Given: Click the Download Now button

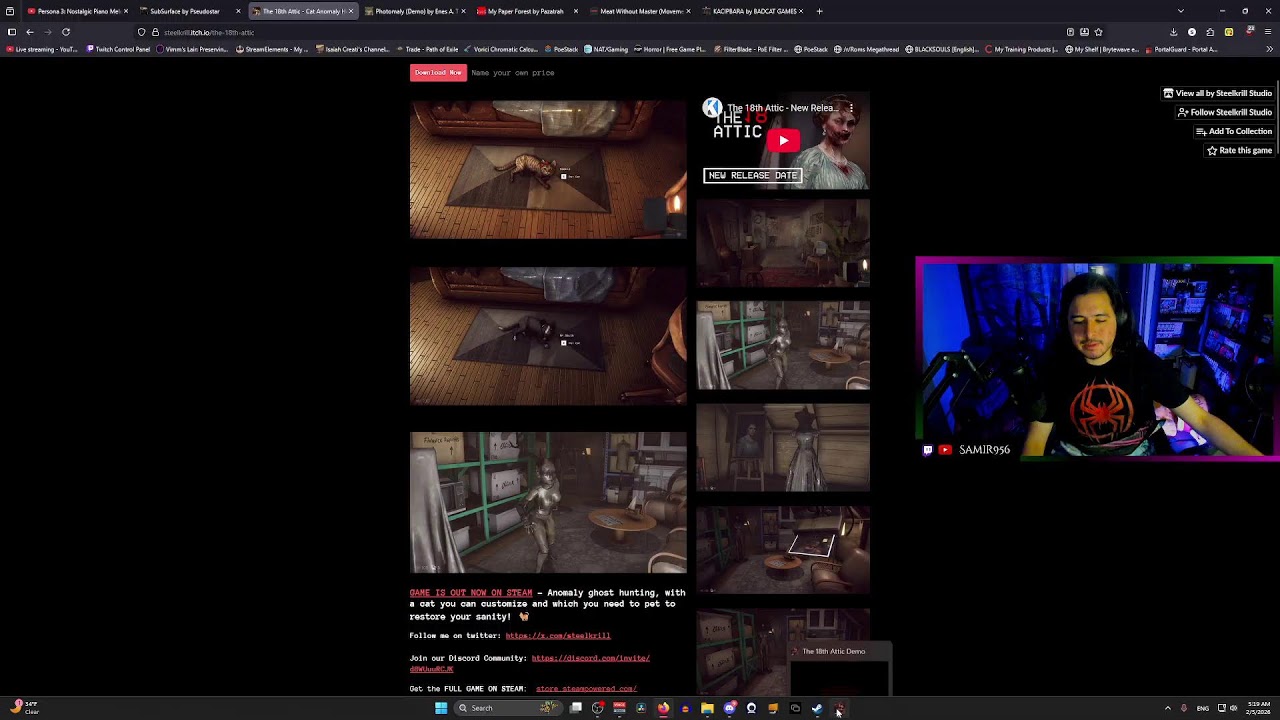Looking at the screenshot, I should pyautogui.click(x=438, y=73).
